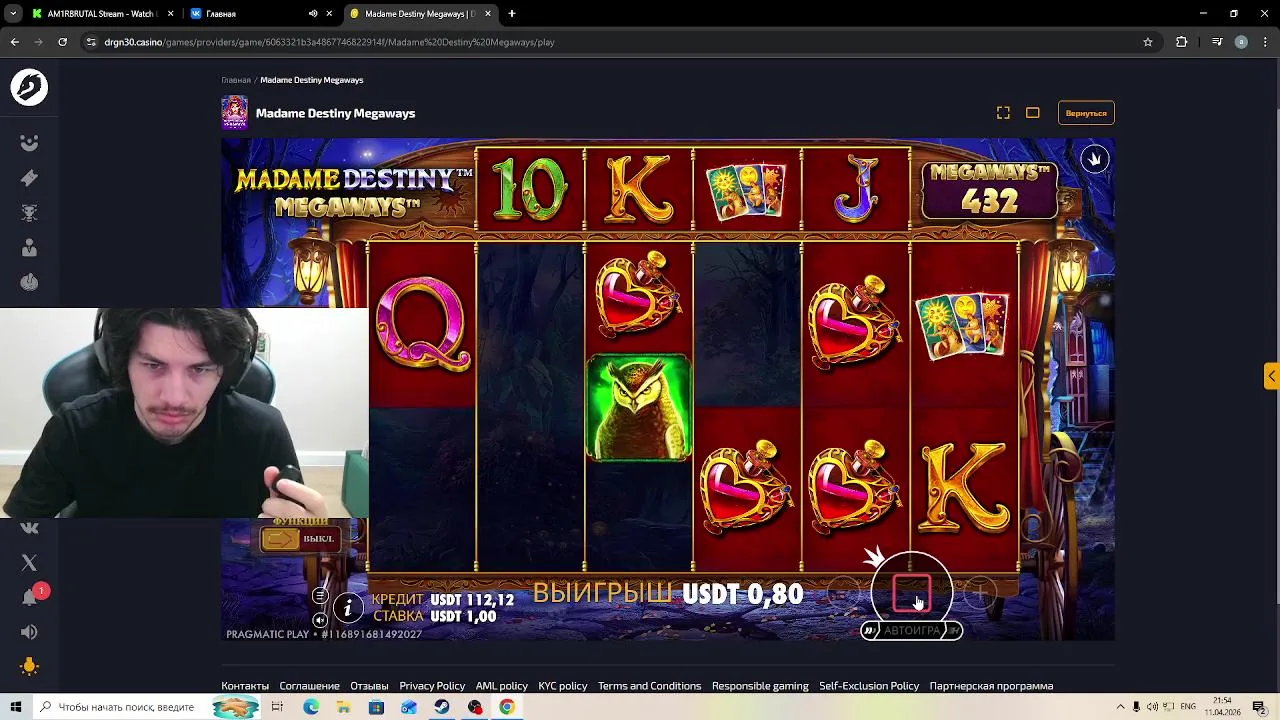Open the Privacy Policy footer link
Viewport: 1280px width, 720px height.
(x=432, y=686)
